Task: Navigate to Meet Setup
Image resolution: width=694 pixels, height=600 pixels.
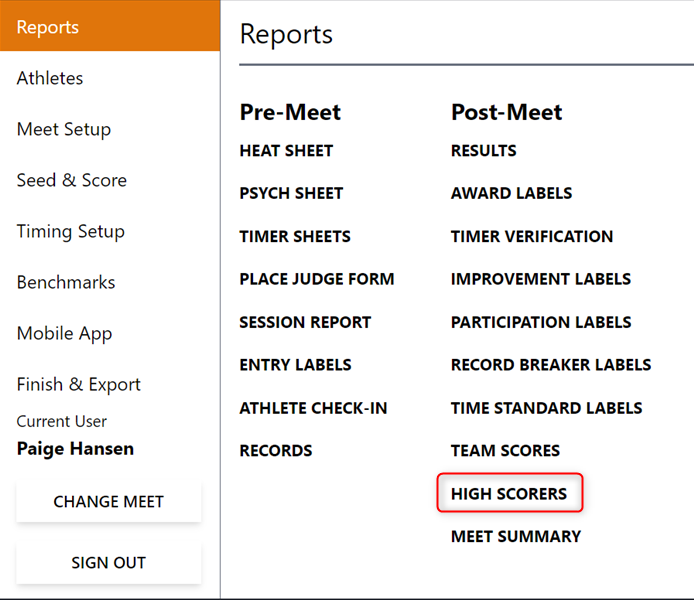Action: pos(64,129)
